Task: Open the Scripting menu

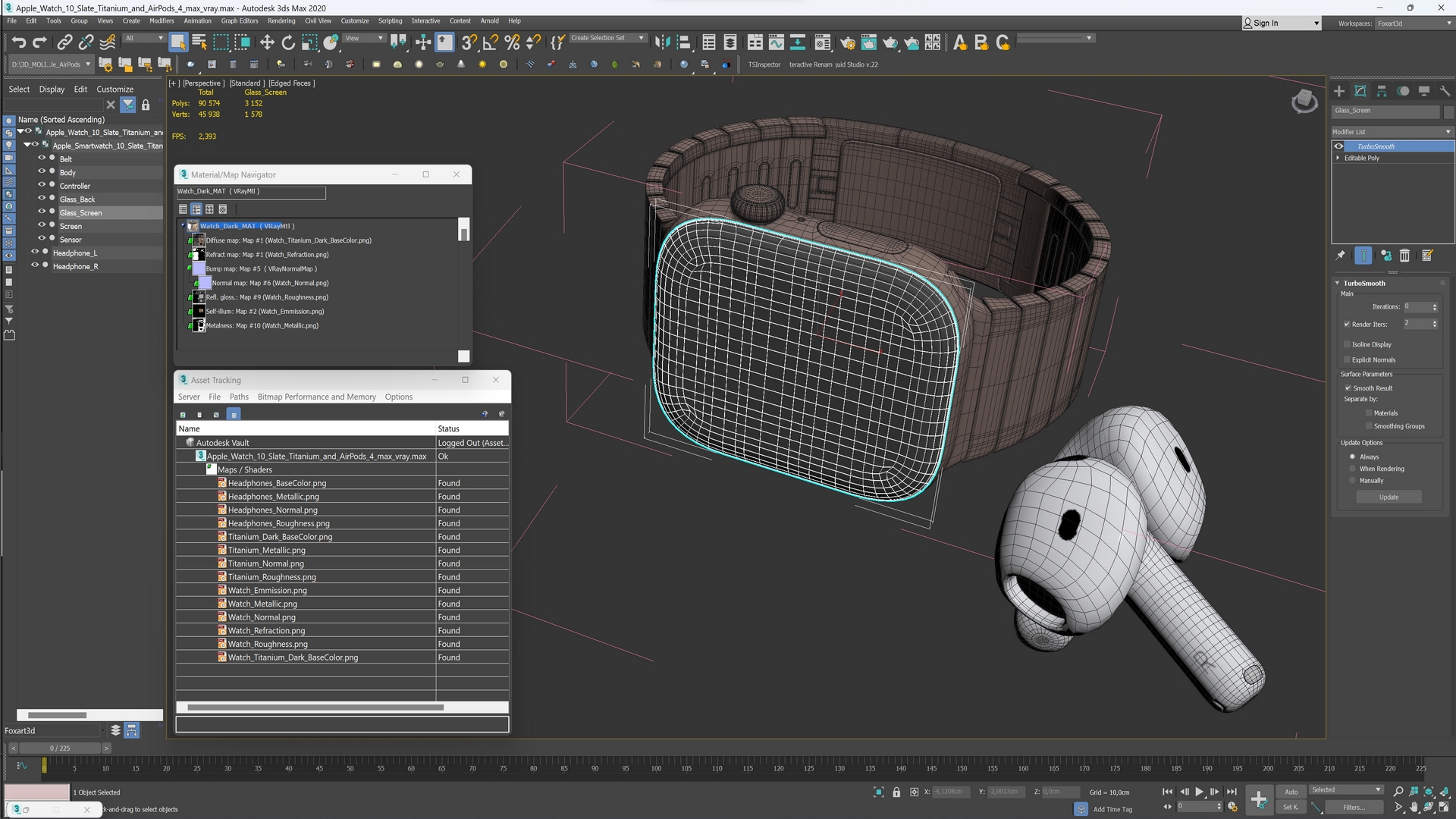Action: 390,21
